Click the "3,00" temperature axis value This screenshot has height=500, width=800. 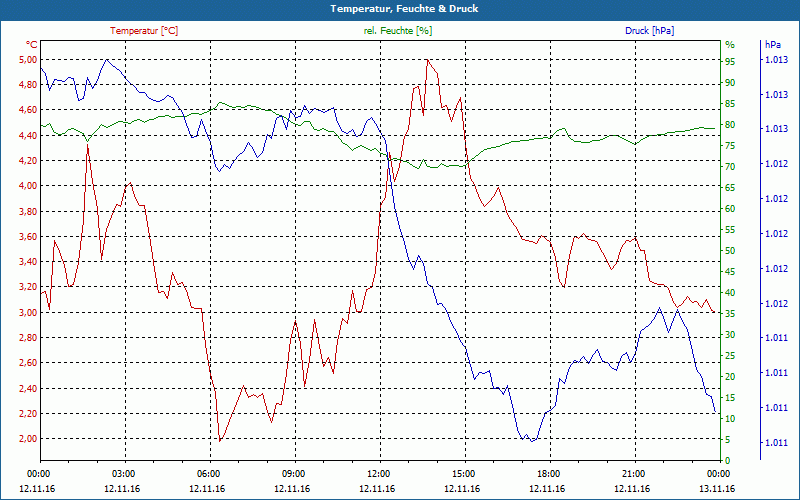pyautogui.click(x=28, y=313)
